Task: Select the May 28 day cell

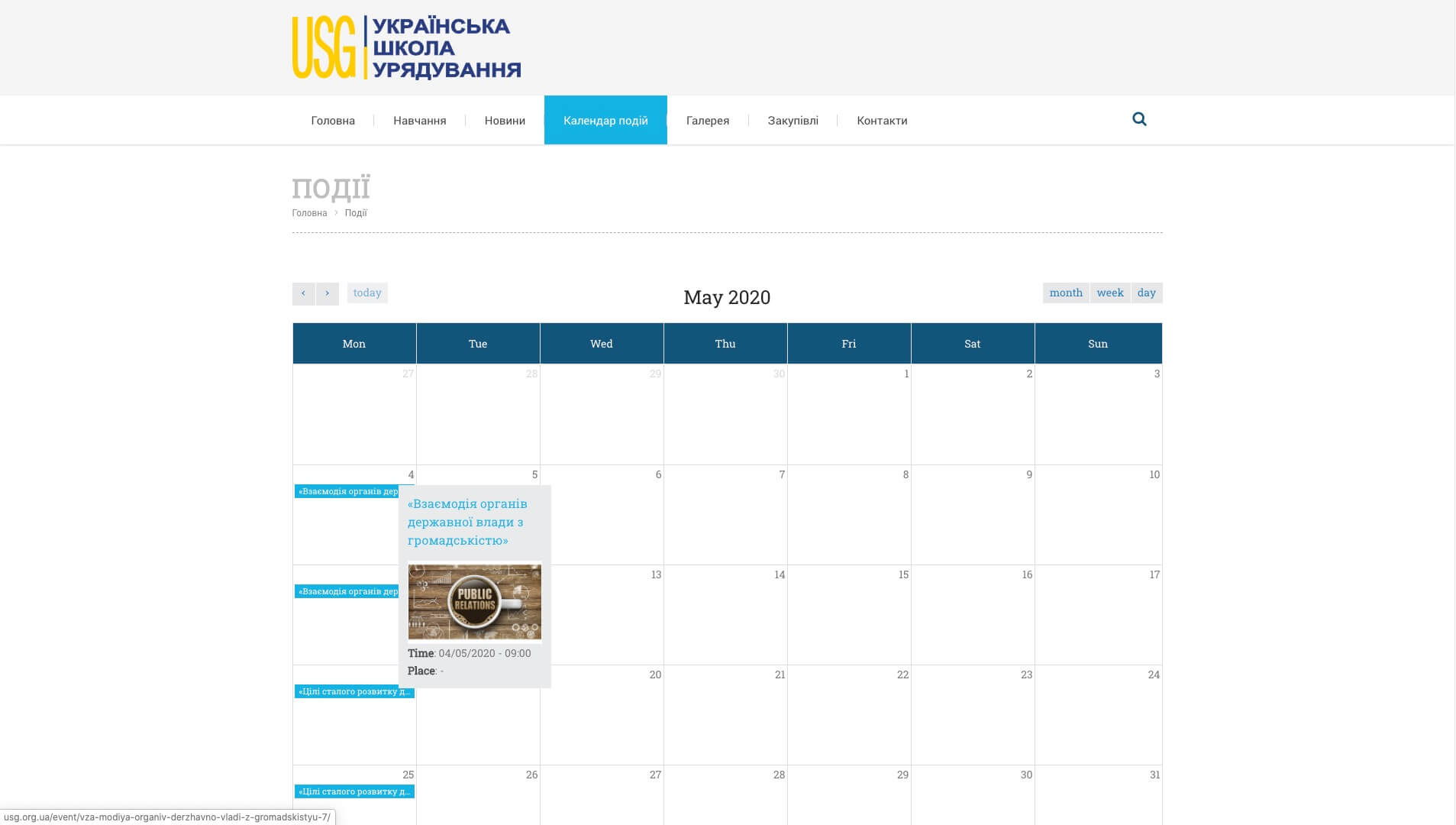Action: (x=725, y=795)
